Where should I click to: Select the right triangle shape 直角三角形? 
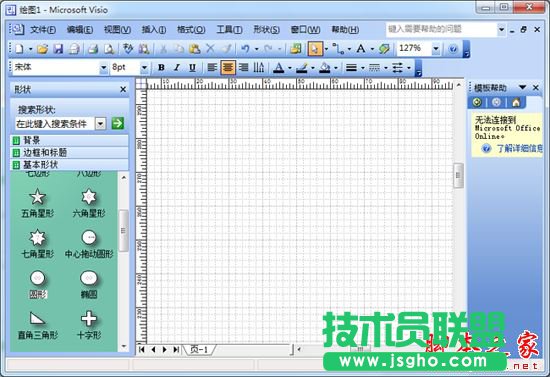37,325
